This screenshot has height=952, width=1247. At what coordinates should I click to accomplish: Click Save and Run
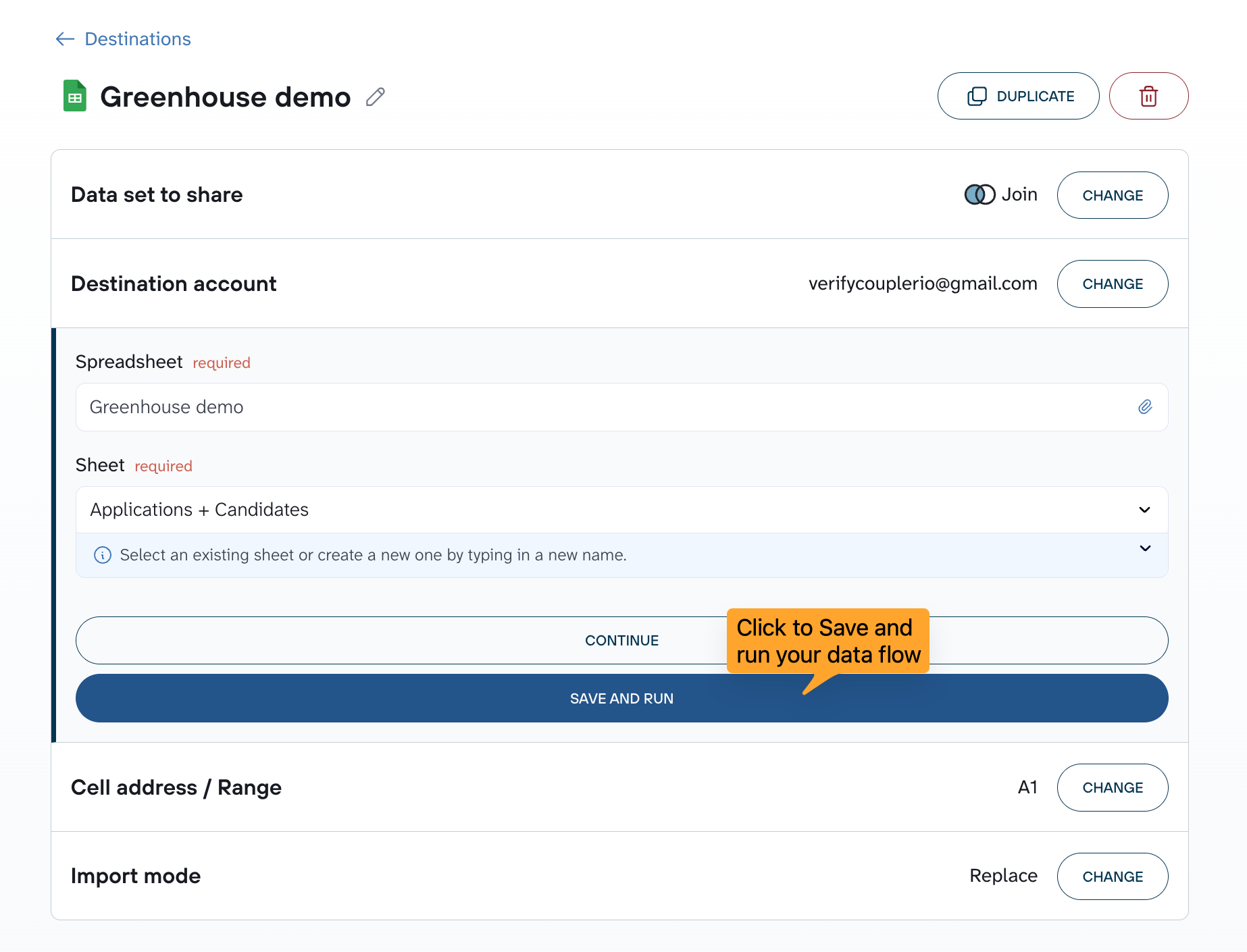click(x=621, y=698)
